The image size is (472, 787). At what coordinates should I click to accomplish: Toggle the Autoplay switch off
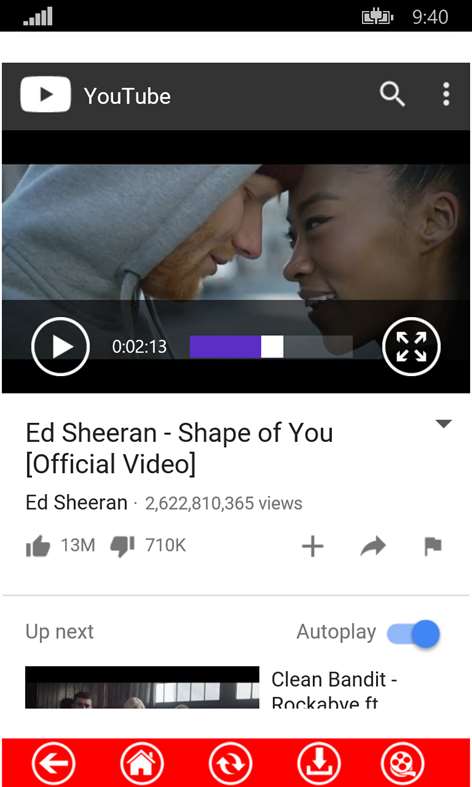tap(413, 633)
